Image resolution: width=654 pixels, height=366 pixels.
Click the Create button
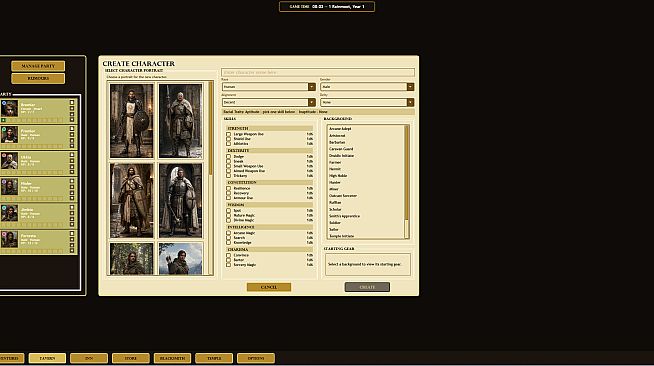pos(367,287)
